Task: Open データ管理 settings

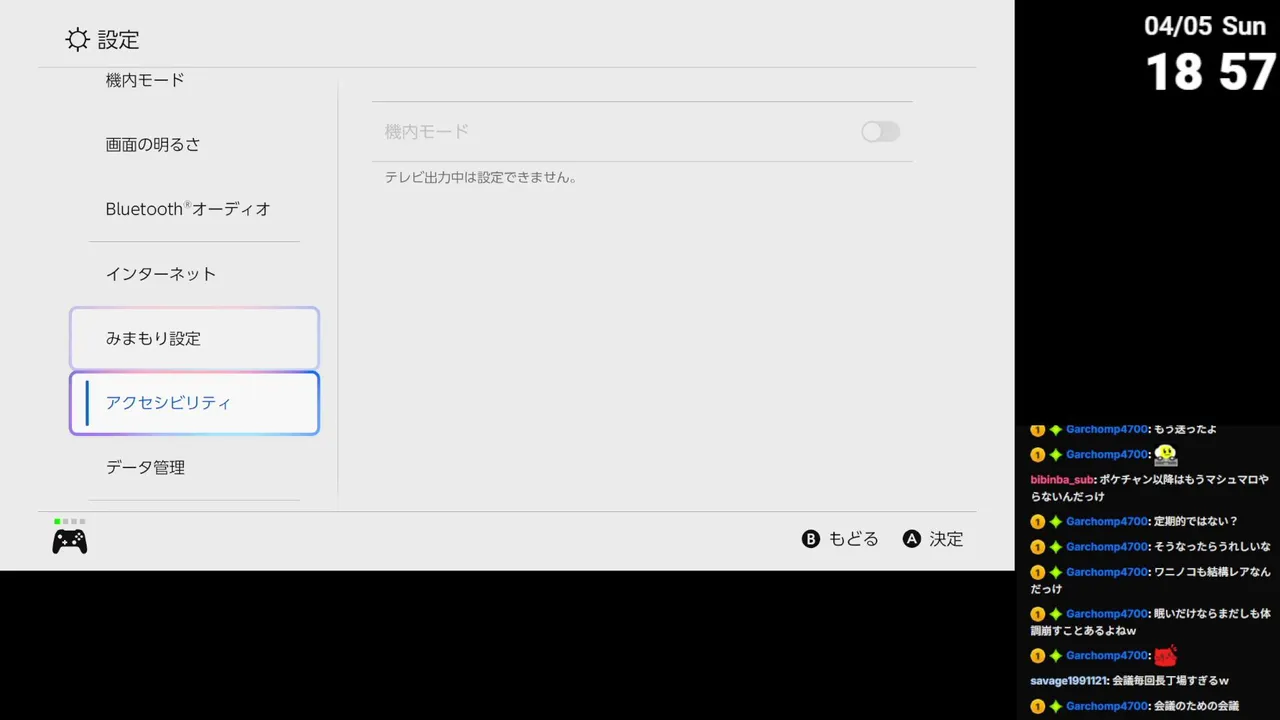Action: [145, 467]
